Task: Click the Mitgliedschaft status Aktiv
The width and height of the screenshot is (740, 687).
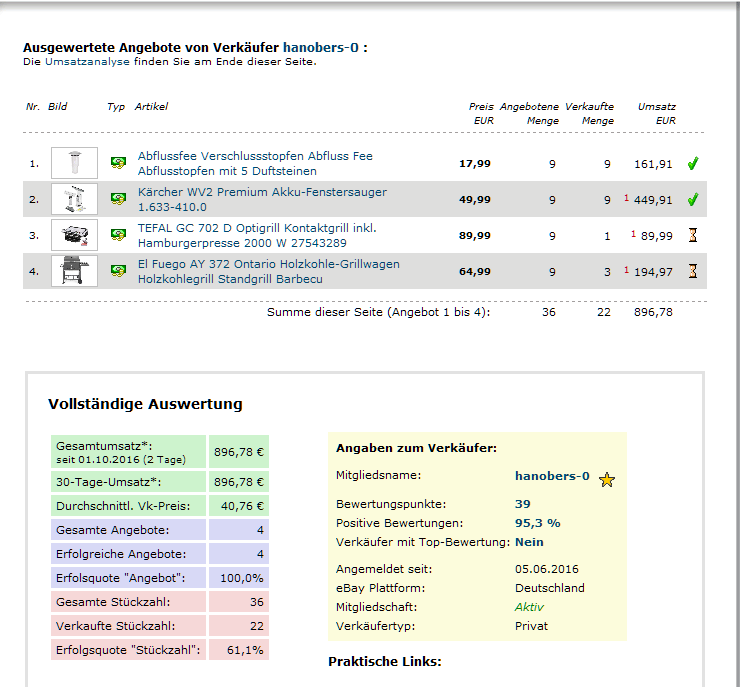Action: (x=529, y=607)
